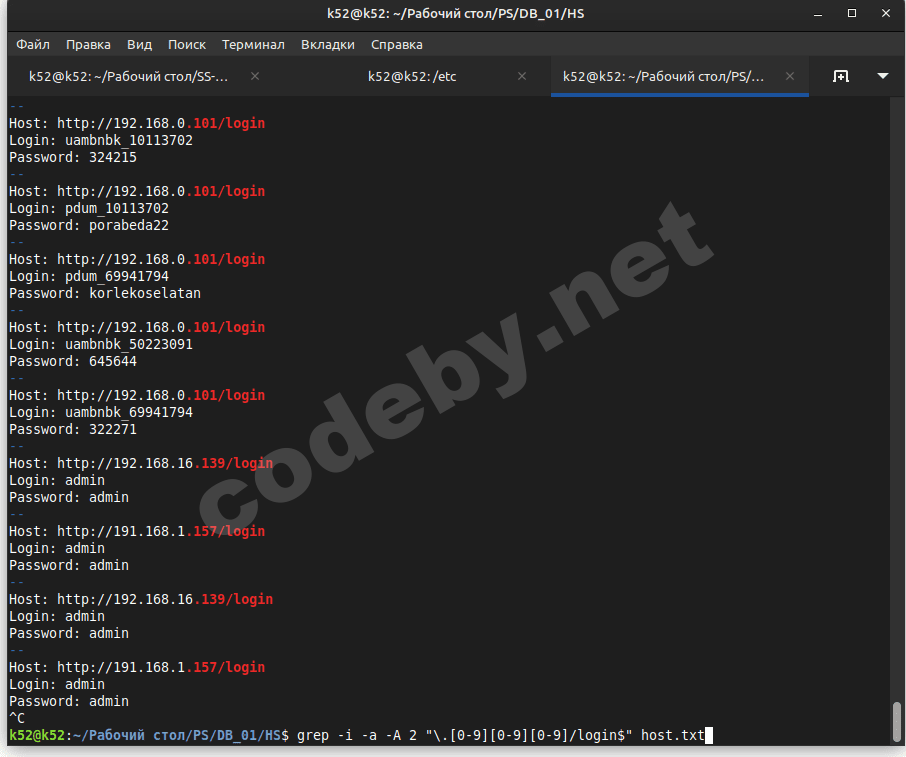Switch to the k52@k52:/etc tab

412,76
